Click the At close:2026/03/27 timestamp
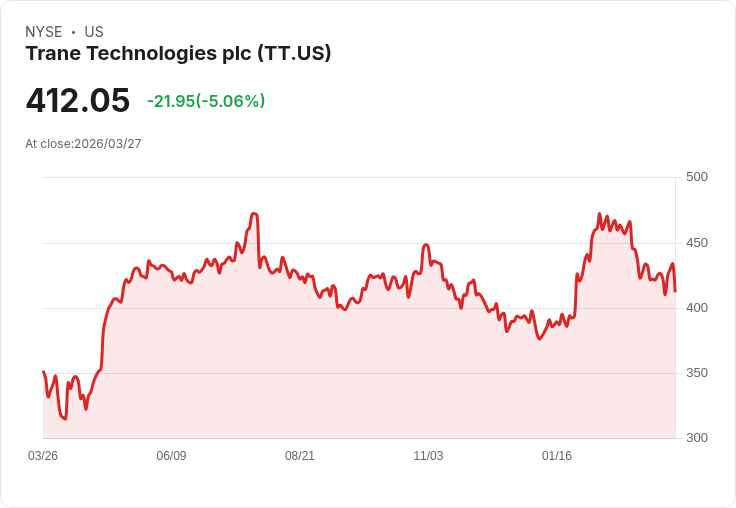The height and width of the screenshot is (508, 736). pos(83,144)
